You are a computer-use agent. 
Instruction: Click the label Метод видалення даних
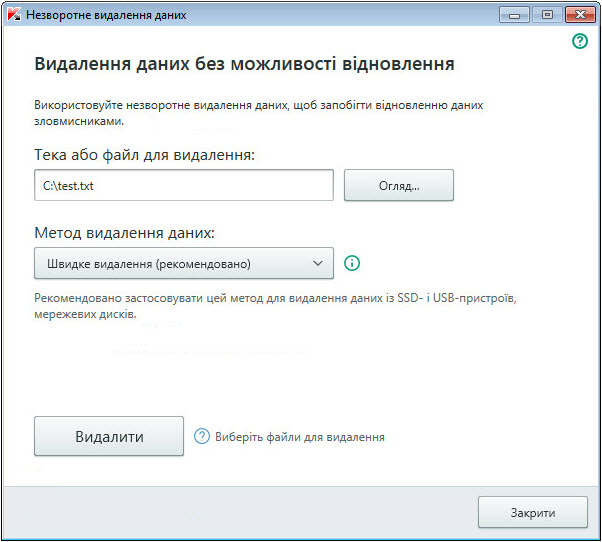click(124, 233)
